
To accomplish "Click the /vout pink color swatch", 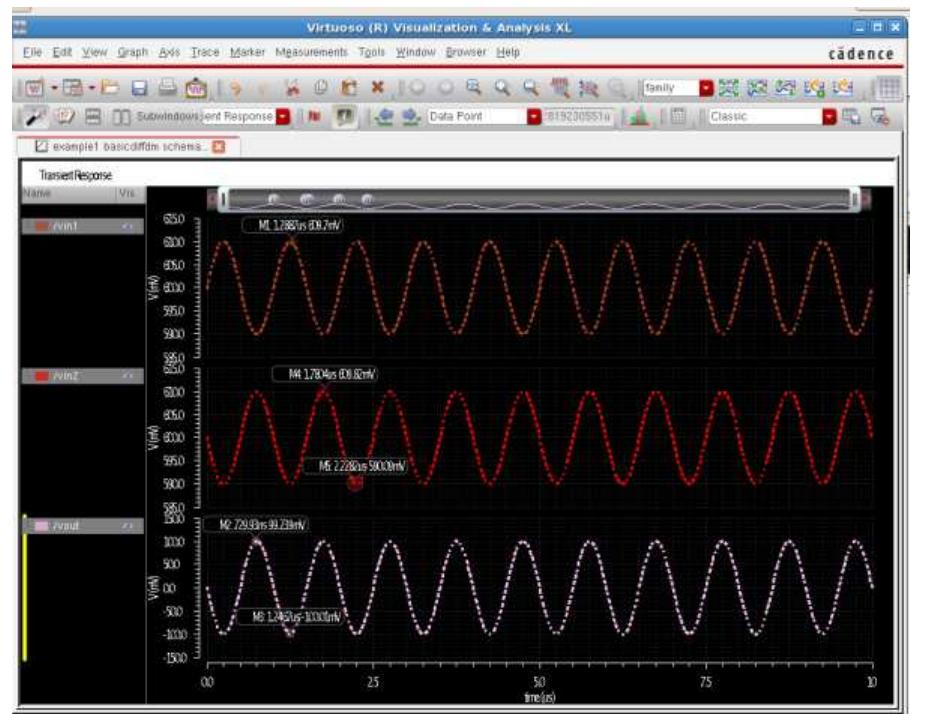I will [42, 526].
